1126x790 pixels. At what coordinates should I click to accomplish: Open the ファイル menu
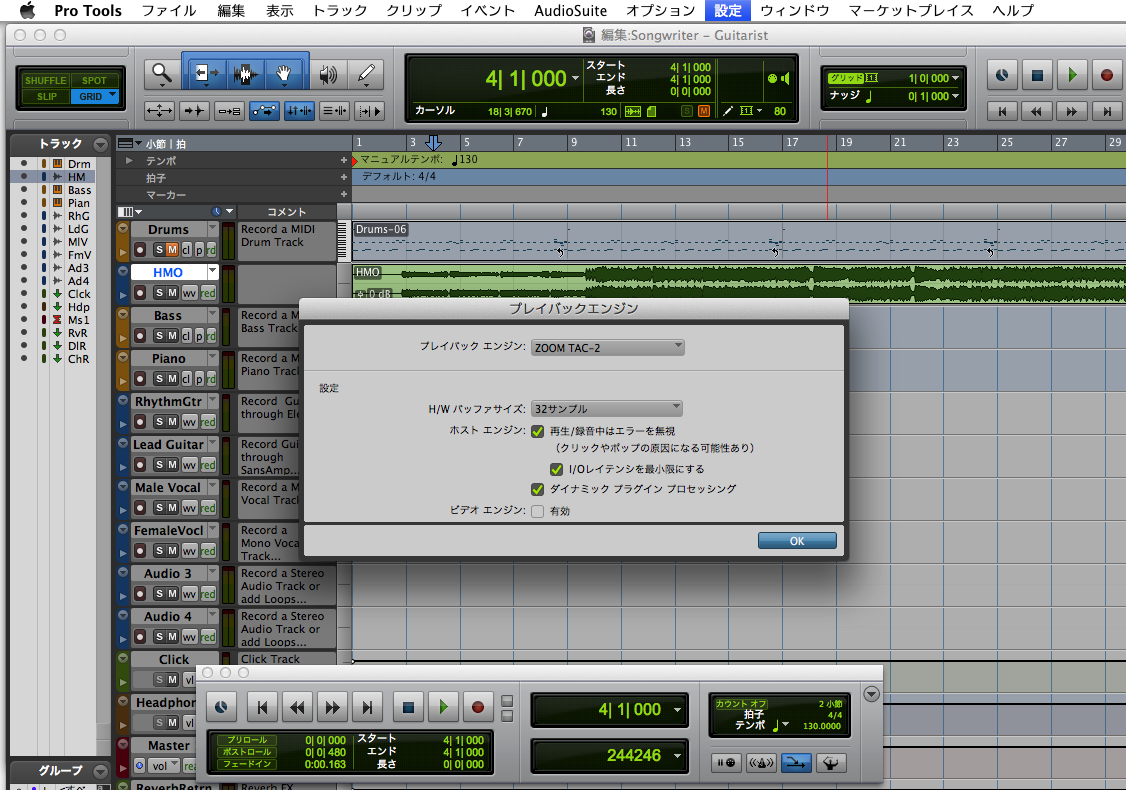click(169, 11)
